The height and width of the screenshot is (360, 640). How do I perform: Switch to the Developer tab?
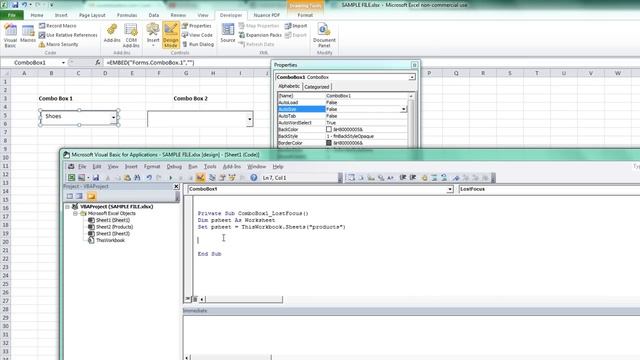(231, 15)
